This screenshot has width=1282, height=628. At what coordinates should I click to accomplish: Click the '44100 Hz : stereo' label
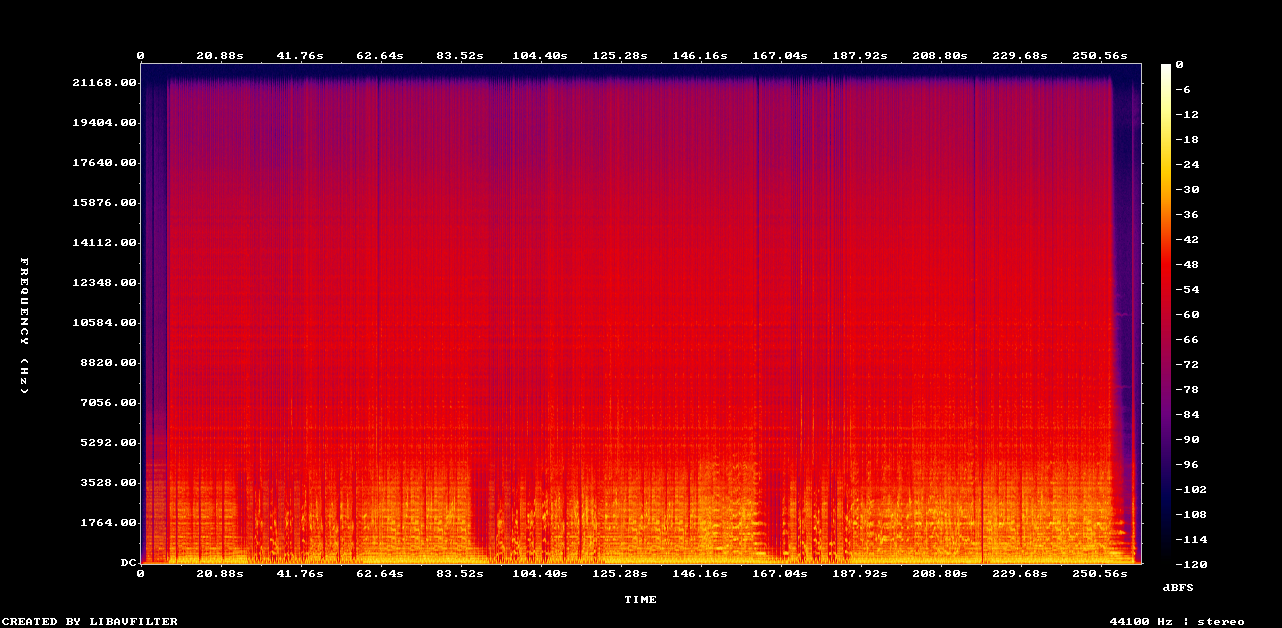tap(1177, 621)
